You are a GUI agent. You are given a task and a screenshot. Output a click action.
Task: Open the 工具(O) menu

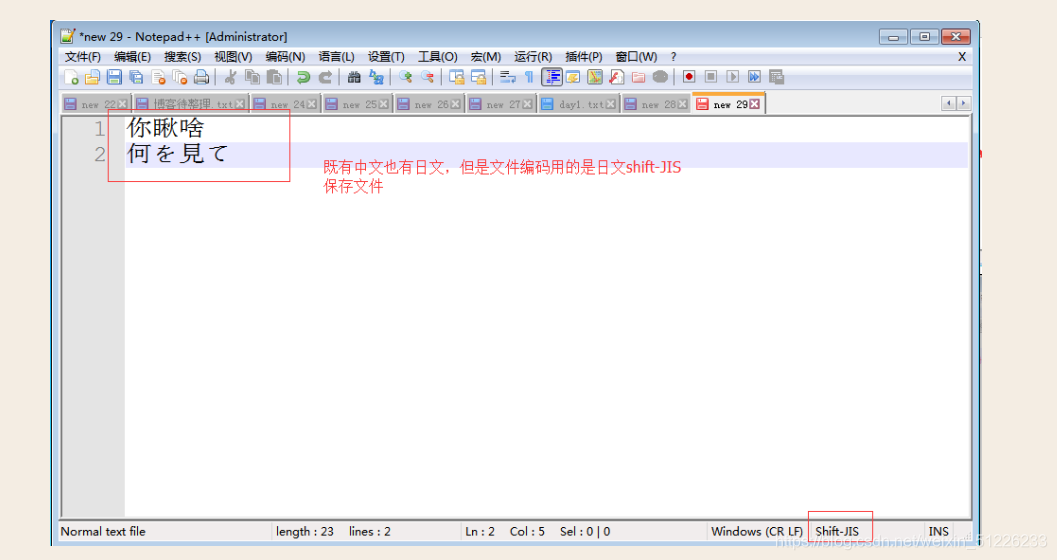(x=437, y=57)
